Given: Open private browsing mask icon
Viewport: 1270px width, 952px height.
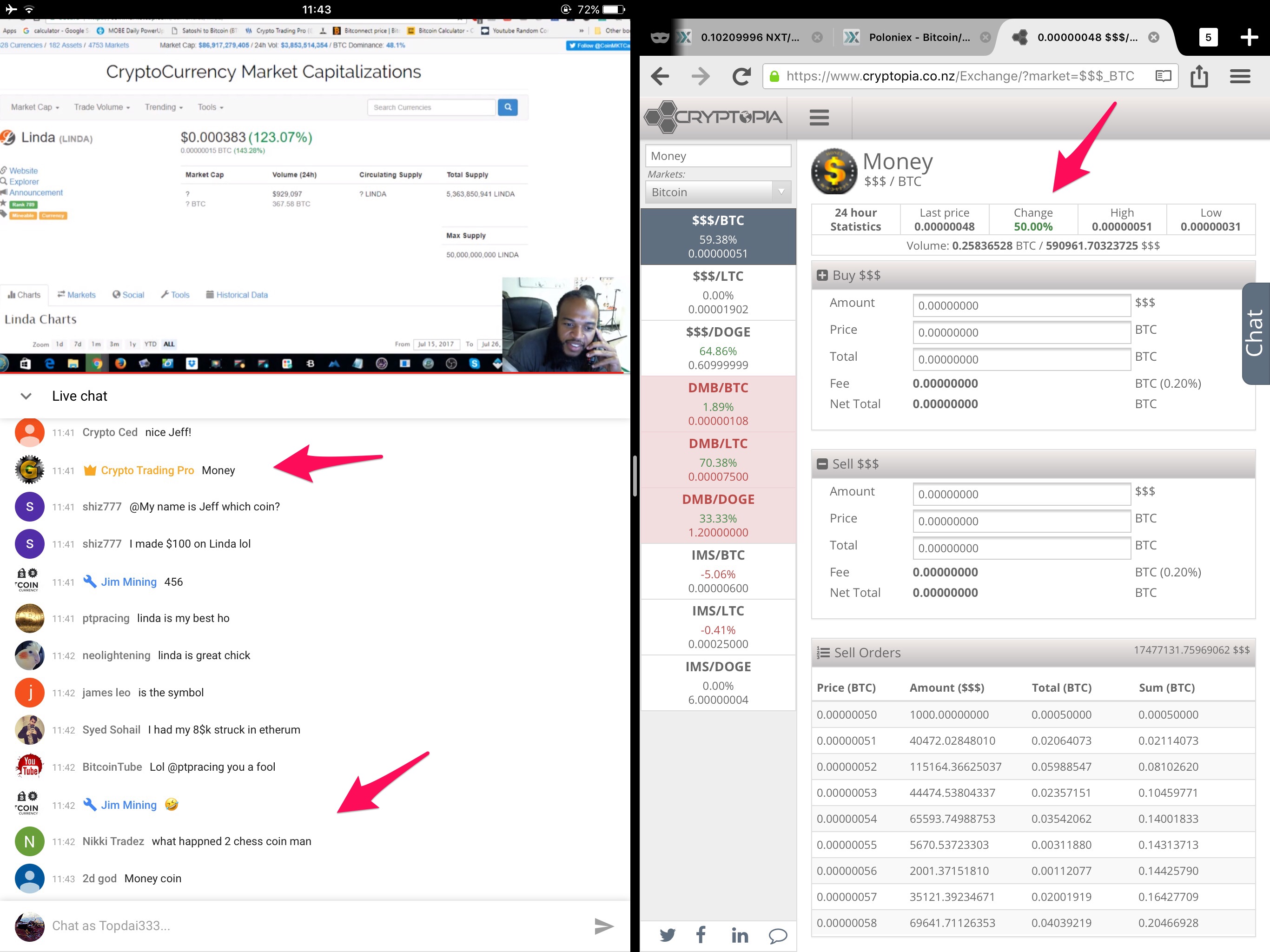Looking at the screenshot, I should pyautogui.click(x=660, y=38).
